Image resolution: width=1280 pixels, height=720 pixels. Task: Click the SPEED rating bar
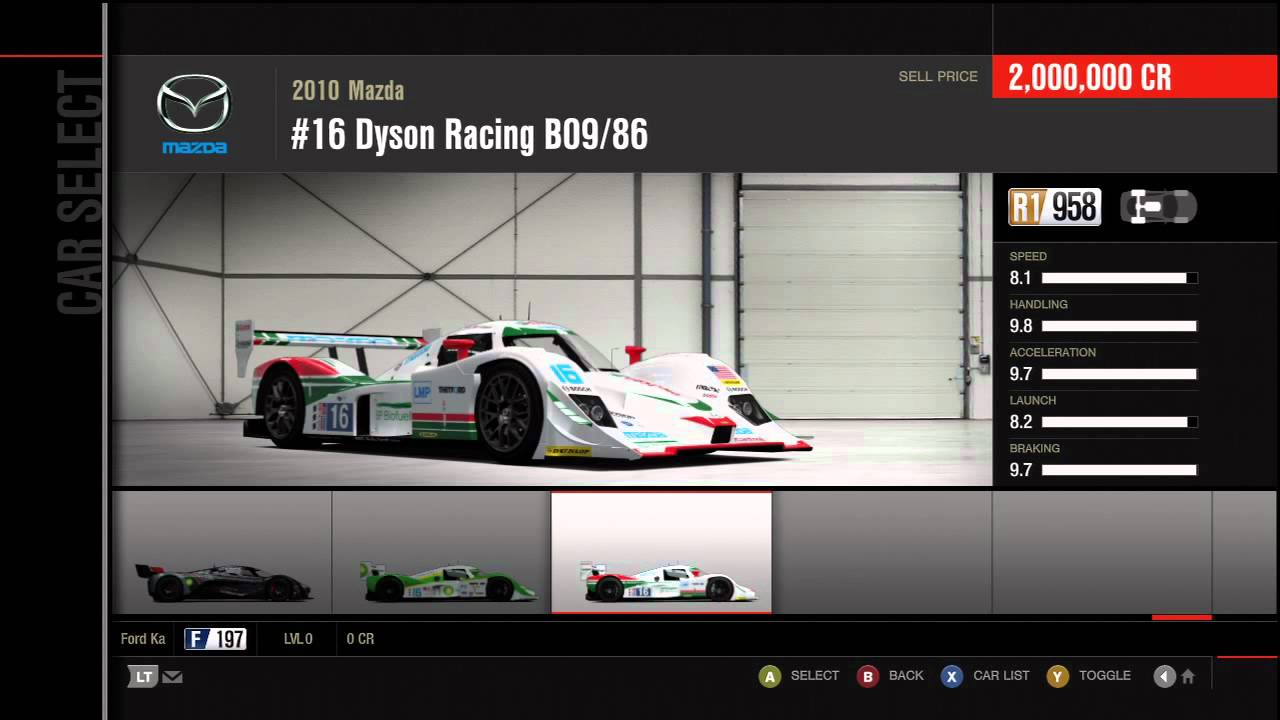click(x=1119, y=278)
